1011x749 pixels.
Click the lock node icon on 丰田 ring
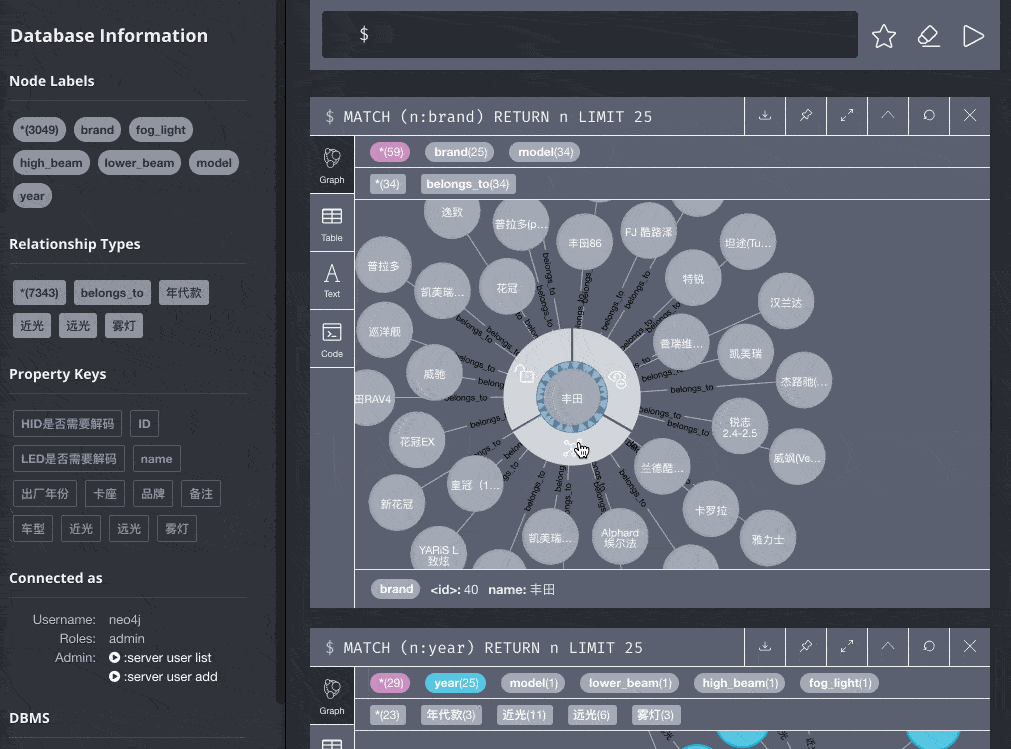[525, 374]
